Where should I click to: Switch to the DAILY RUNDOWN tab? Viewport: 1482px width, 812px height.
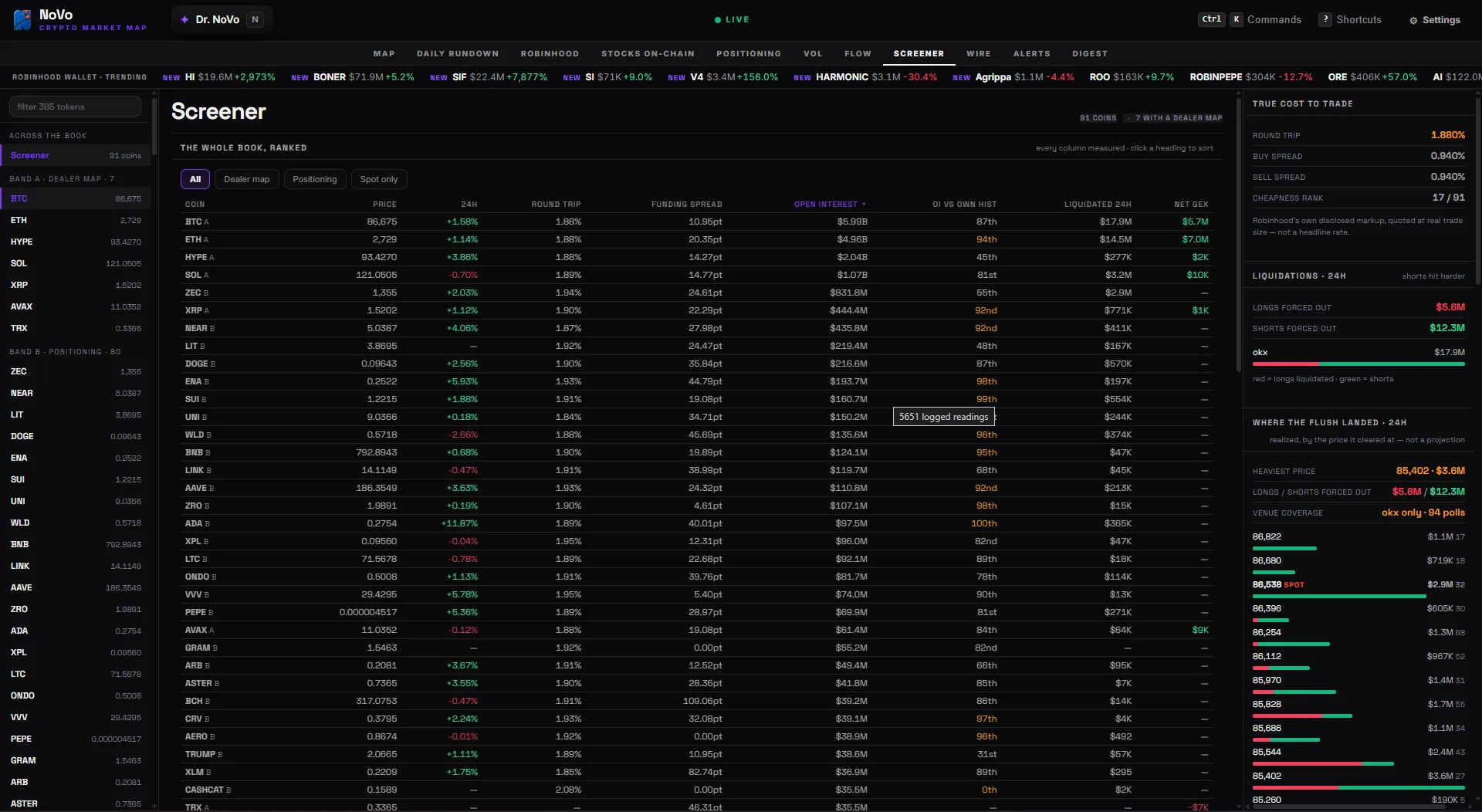pos(458,53)
